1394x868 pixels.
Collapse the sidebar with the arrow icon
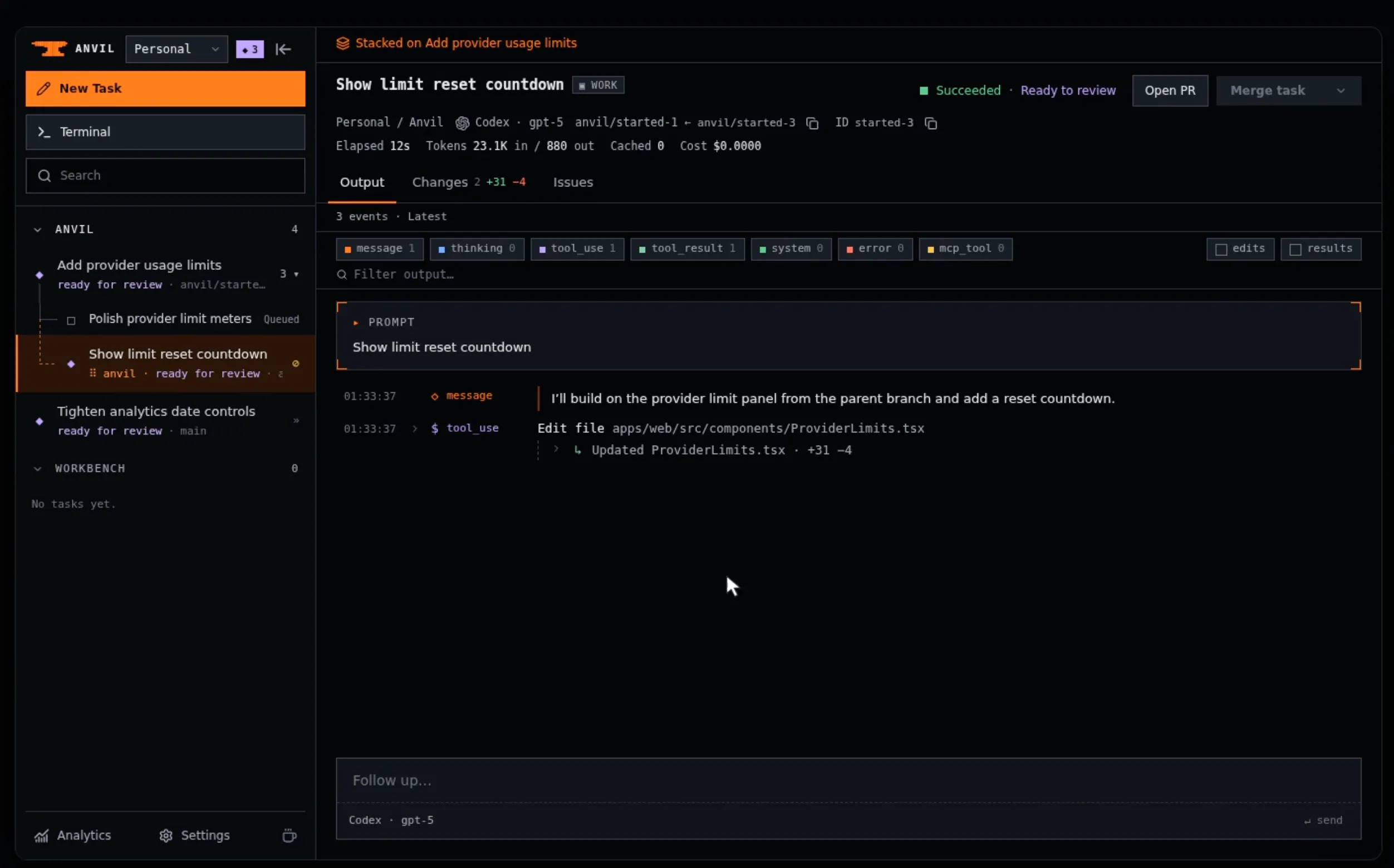tap(283, 50)
